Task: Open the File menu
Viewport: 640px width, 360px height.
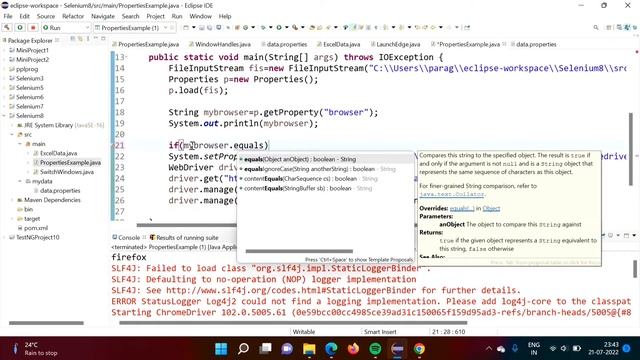Action: [x=8, y=16]
